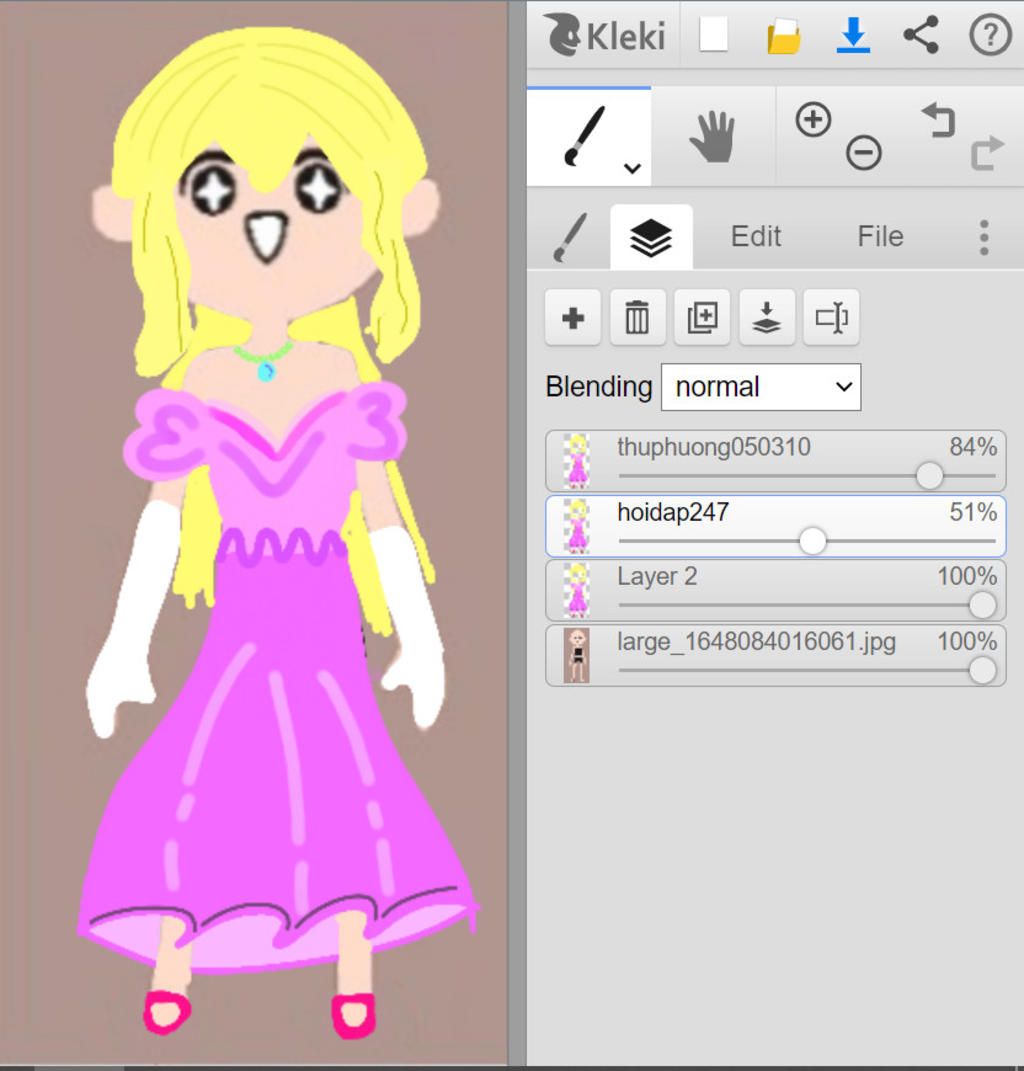Select the hoidap247 layer
This screenshot has height=1071, width=1024.
775,526
